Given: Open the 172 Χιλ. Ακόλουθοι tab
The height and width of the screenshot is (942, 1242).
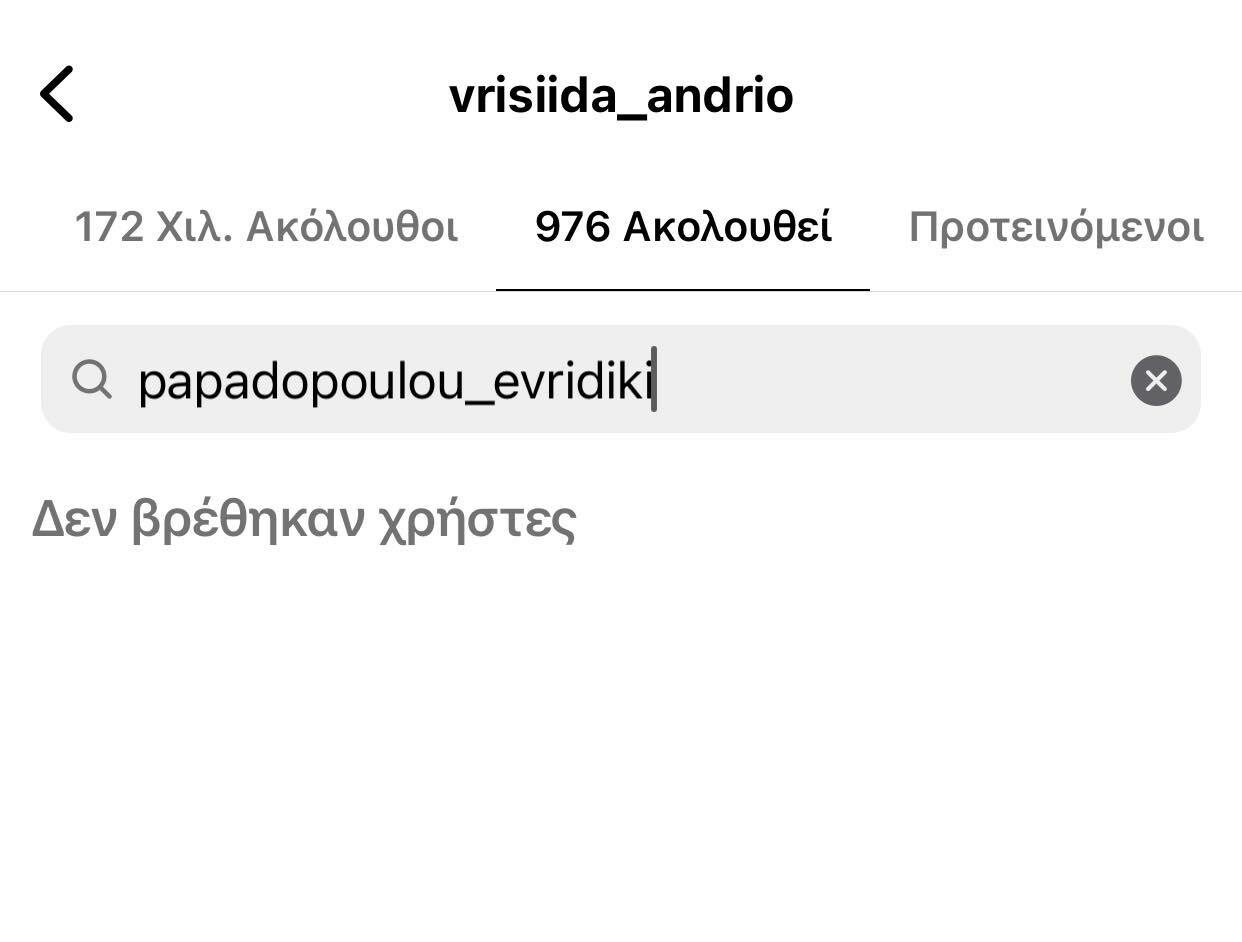Looking at the screenshot, I should click(266, 227).
